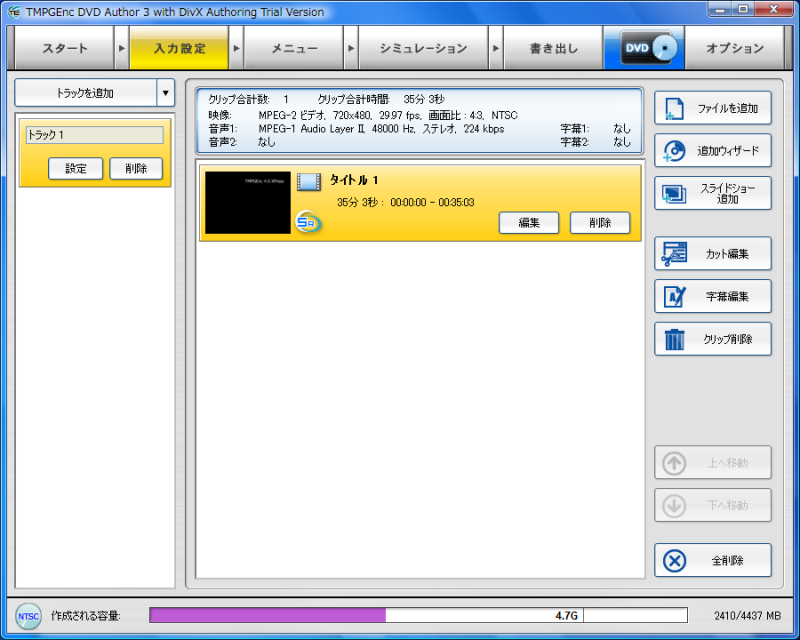Click the slideshow add pictures icon
Image resolution: width=800 pixels, height=640 pixels.
click(674, 194)
